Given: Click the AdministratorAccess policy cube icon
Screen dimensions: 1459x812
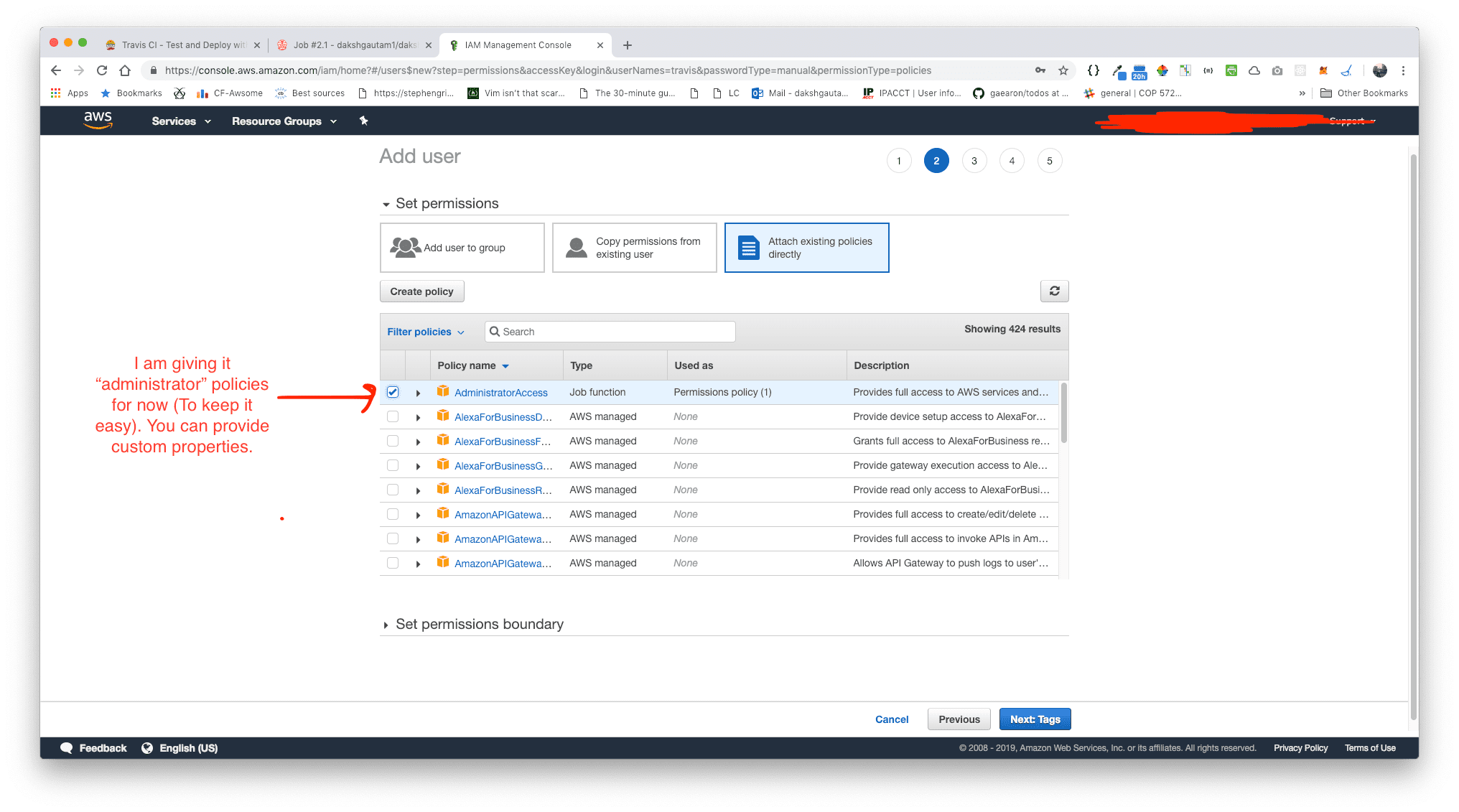Looking at the screenshot, I should point(443,391).
